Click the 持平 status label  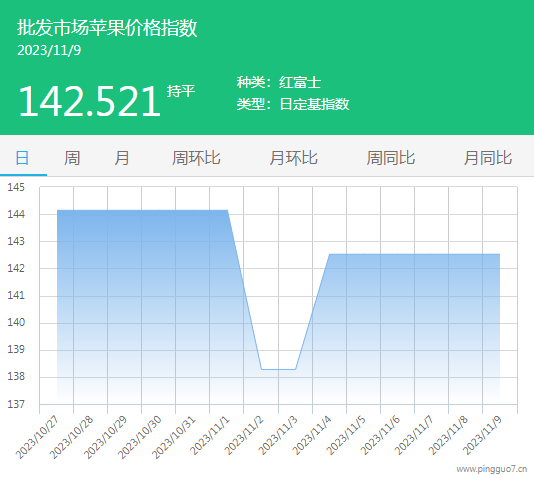pos(181,91)
